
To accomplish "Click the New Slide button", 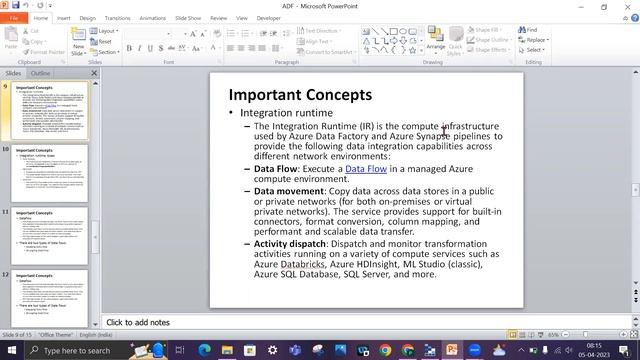I will click(78, 42).
